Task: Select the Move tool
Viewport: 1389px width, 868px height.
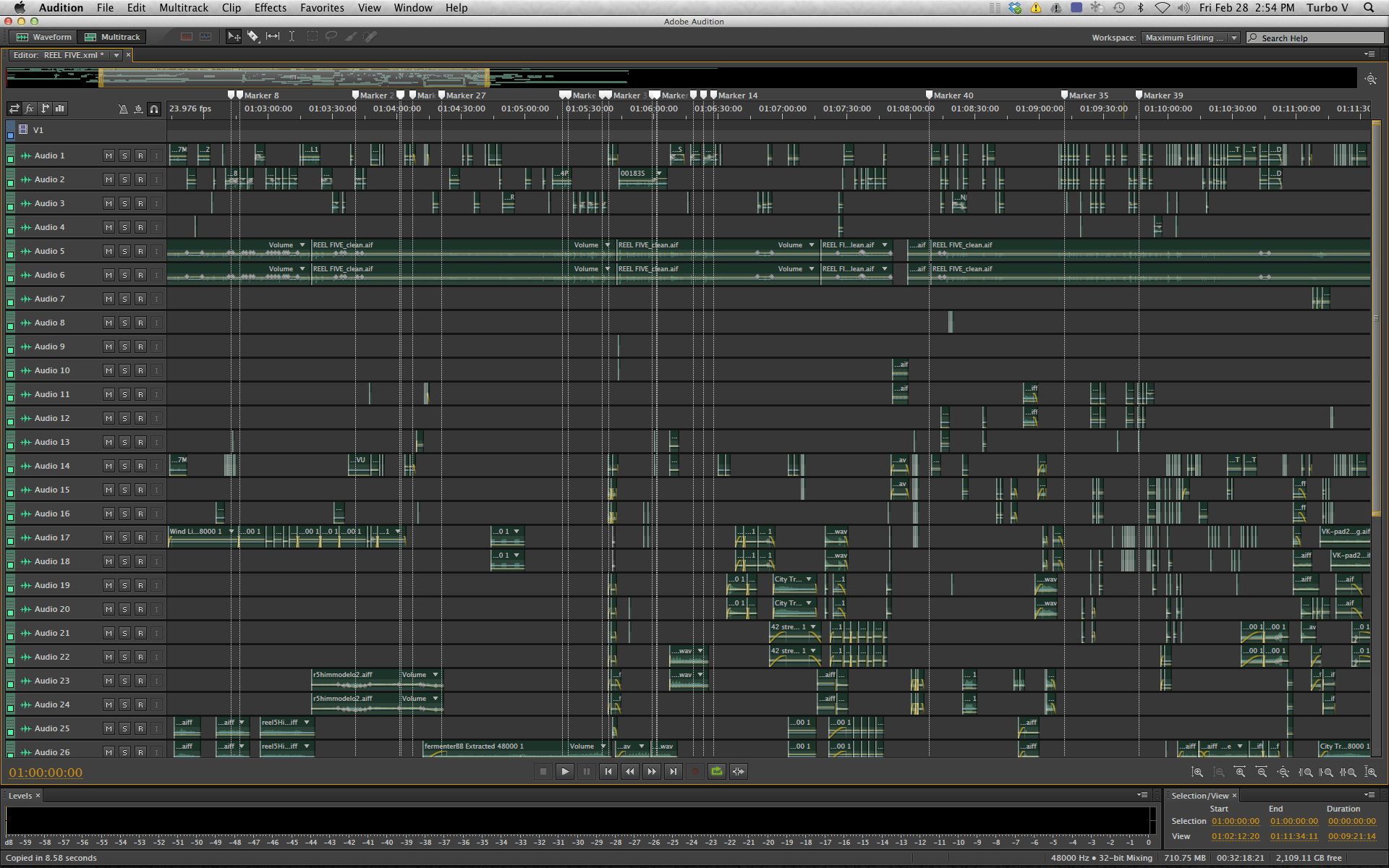Action: [234, 36]
